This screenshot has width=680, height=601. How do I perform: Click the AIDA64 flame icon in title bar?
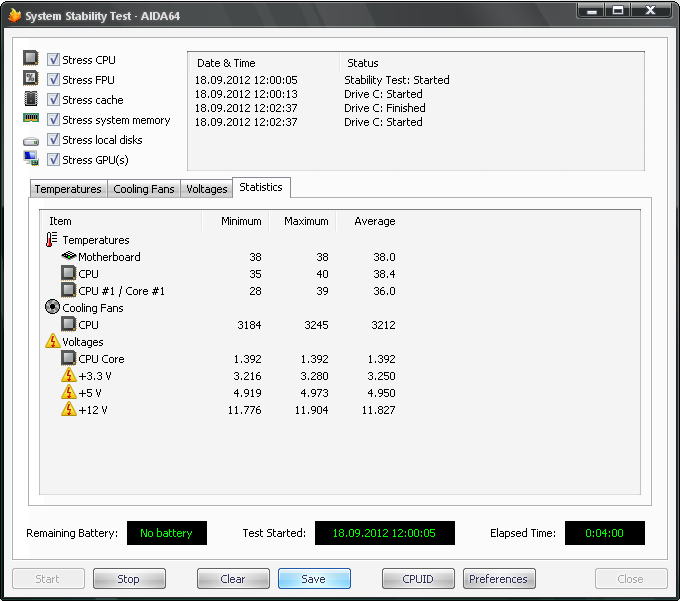(15, 16)
